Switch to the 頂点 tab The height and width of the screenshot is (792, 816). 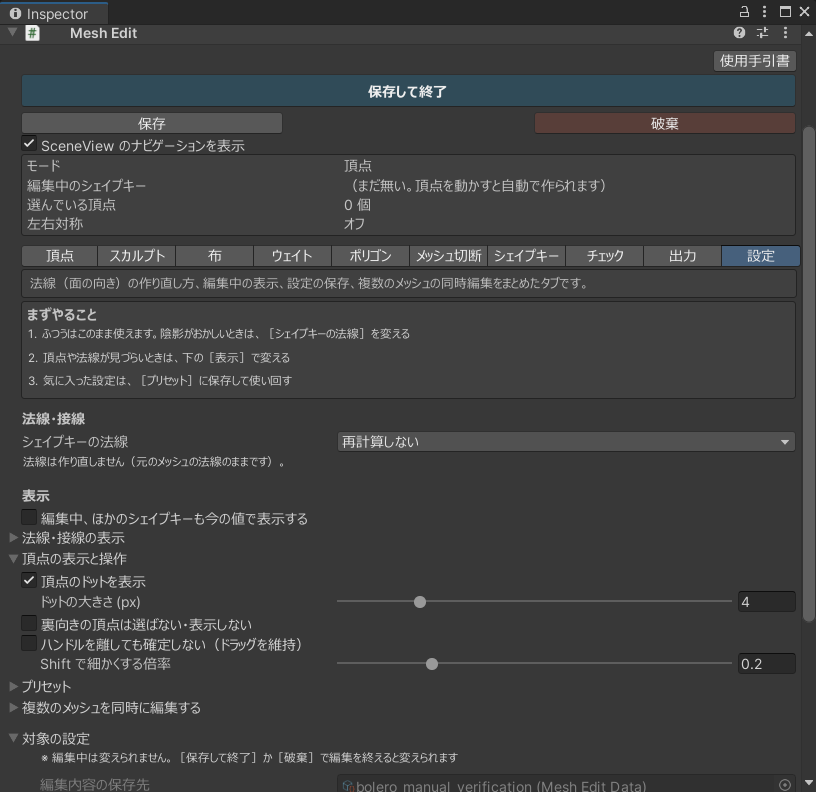click(x=60, y=256)
